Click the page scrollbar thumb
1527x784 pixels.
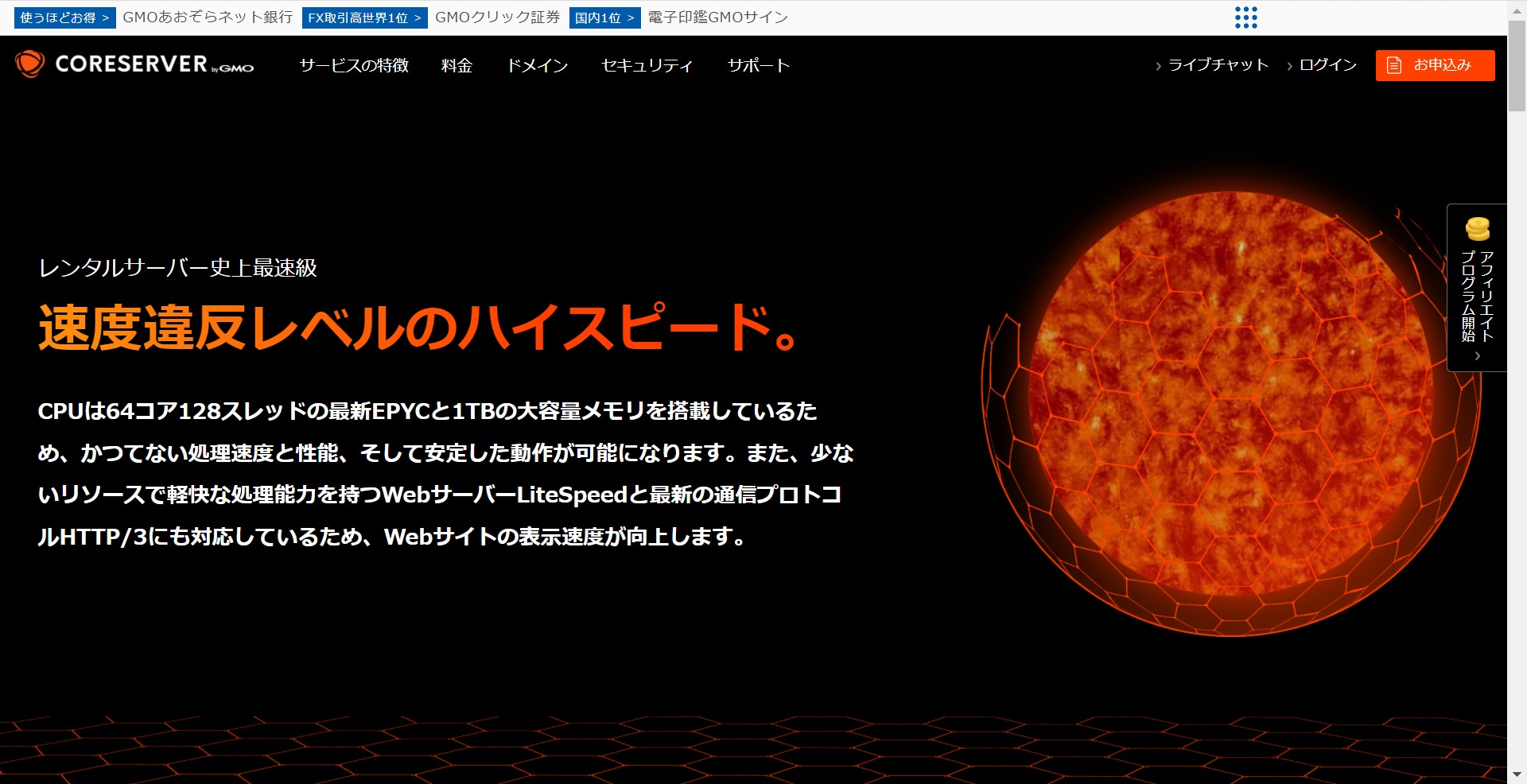pyautogui.click(x=1517, y=66)
